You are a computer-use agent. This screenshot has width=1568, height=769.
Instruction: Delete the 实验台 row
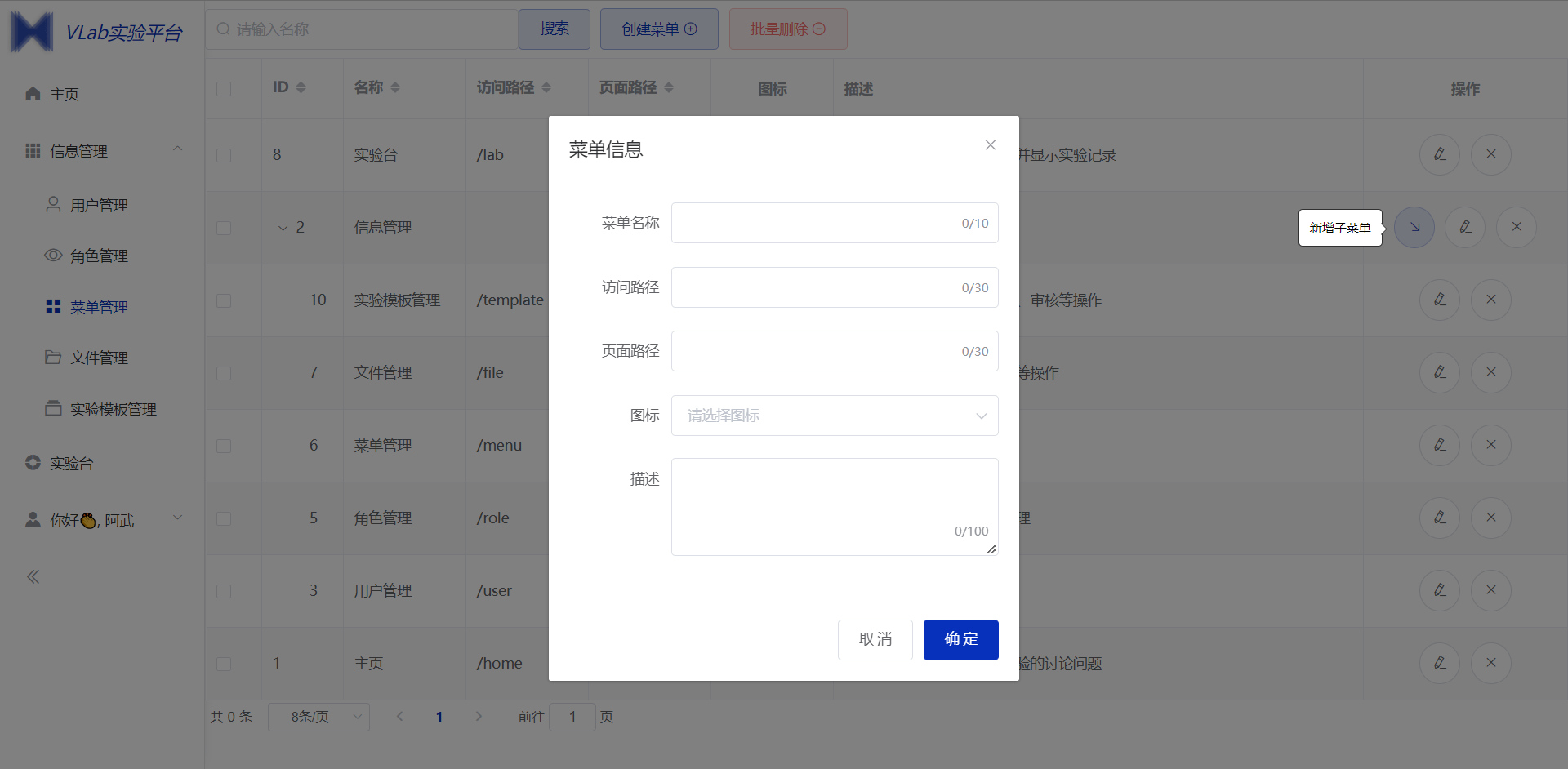(1491, 154)
